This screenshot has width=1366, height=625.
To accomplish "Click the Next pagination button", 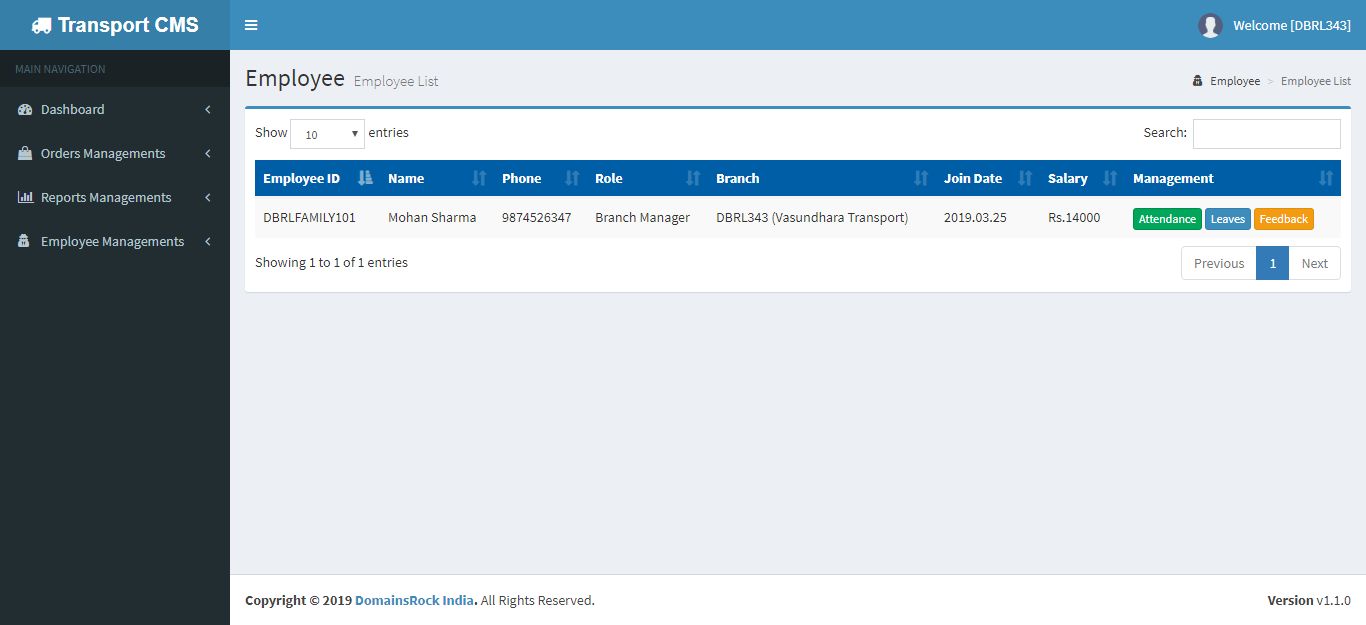I will point(1314,263).
